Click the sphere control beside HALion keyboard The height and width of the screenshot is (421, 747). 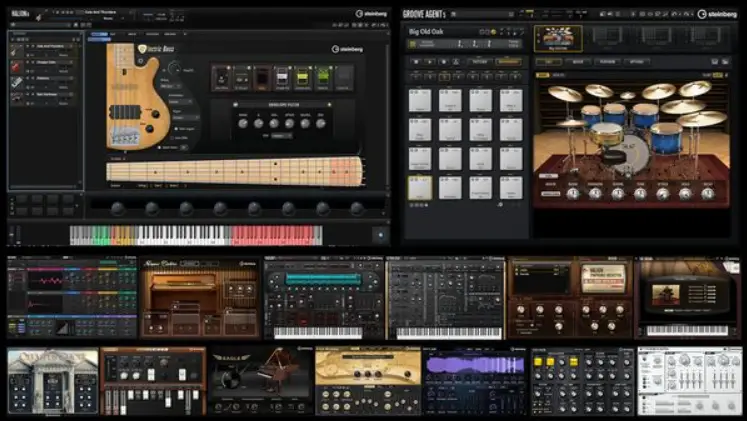(380, 235)
